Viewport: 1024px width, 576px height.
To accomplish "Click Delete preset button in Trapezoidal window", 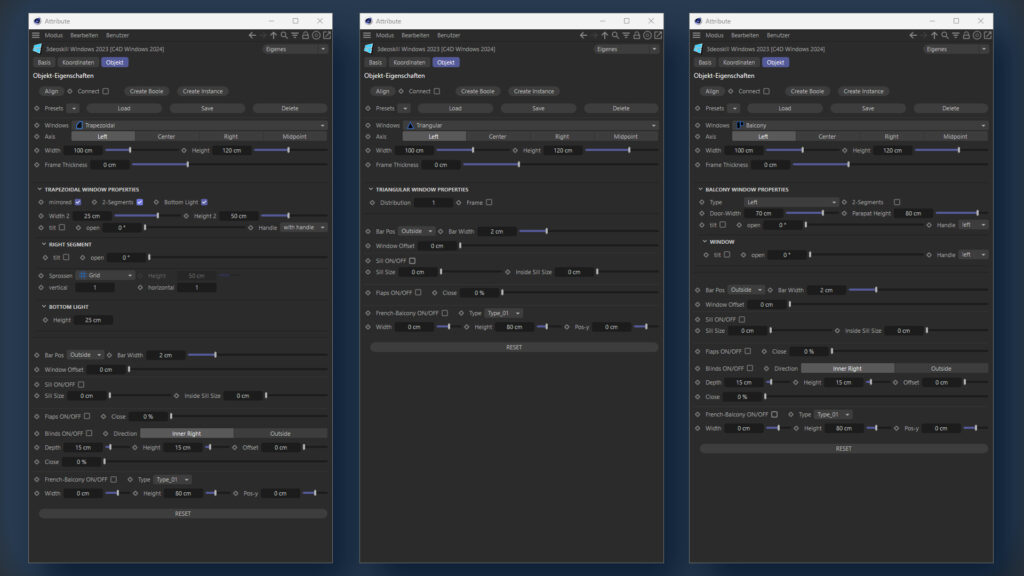I will tap(290, 108).
